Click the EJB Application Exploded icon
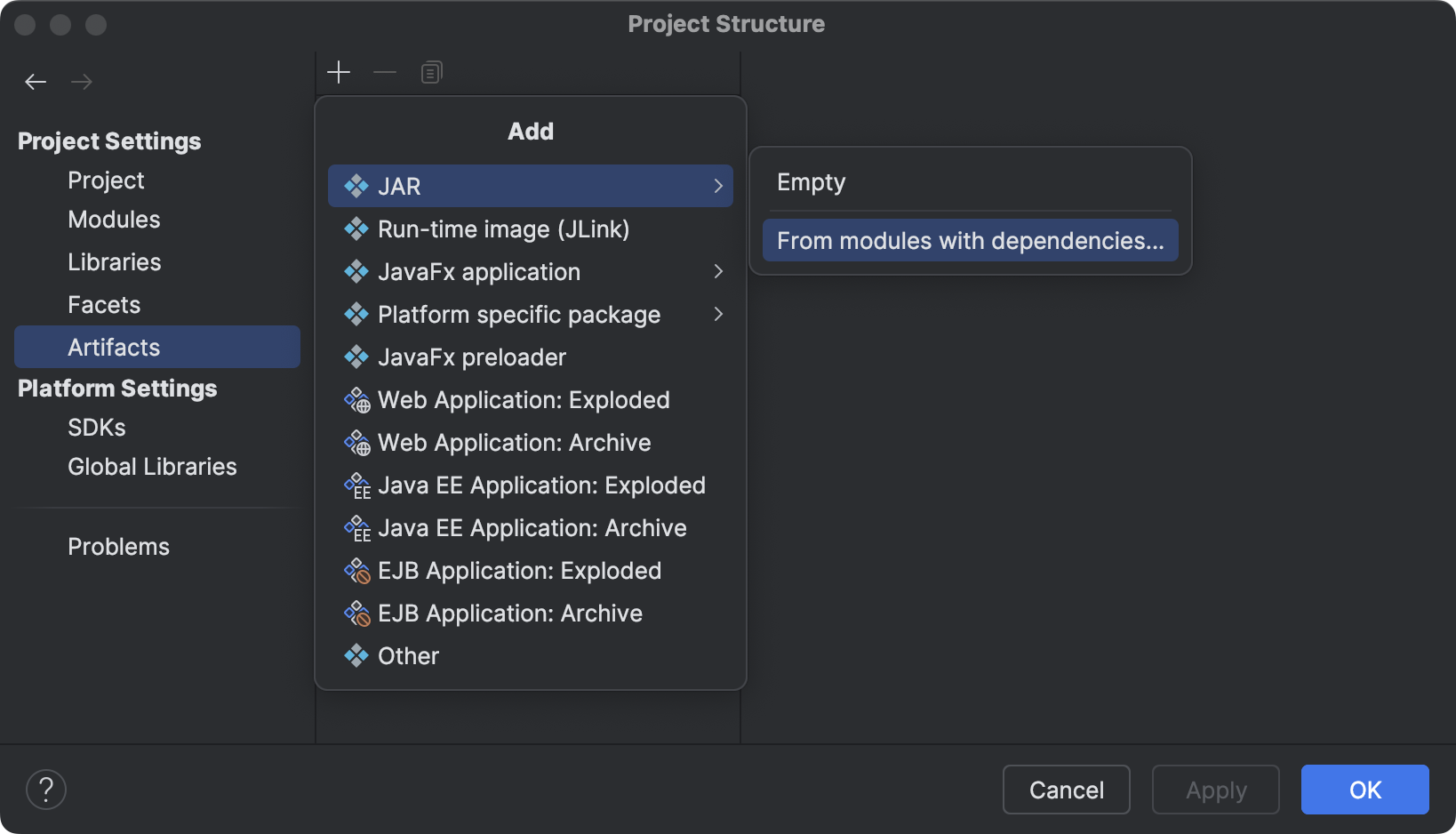 point(356,570)
